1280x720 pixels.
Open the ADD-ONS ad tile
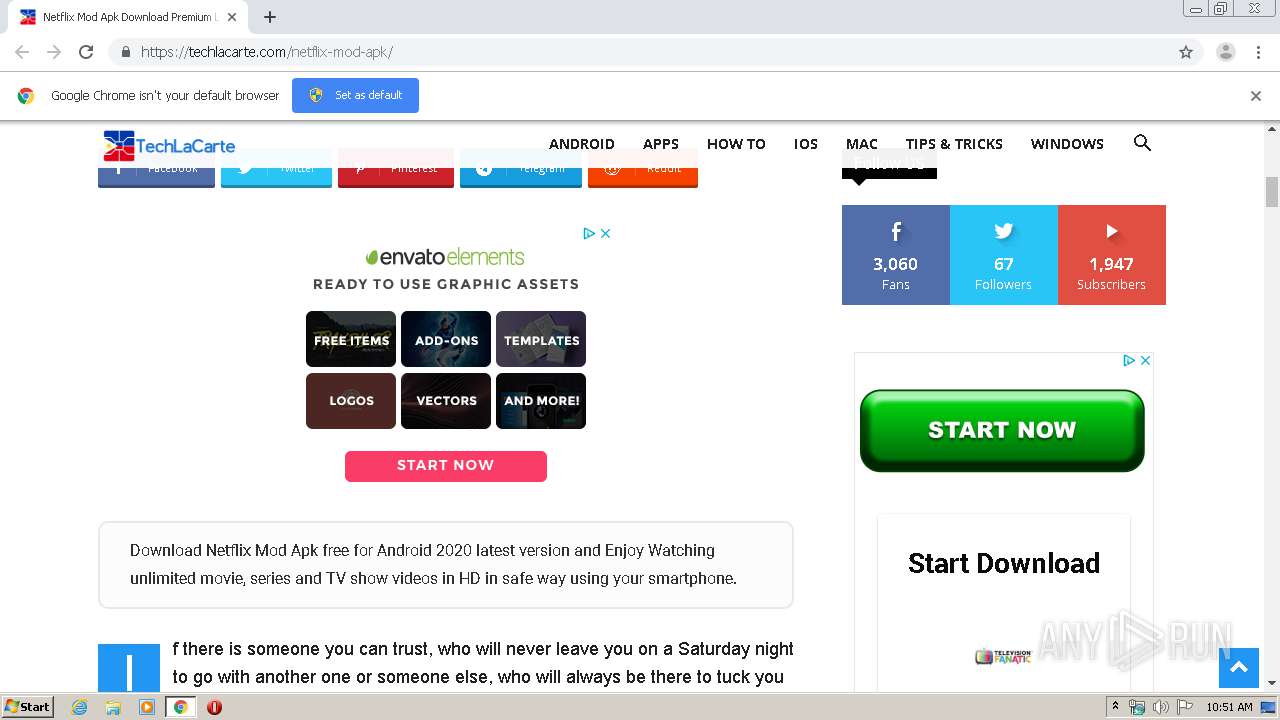pos(446,339)
